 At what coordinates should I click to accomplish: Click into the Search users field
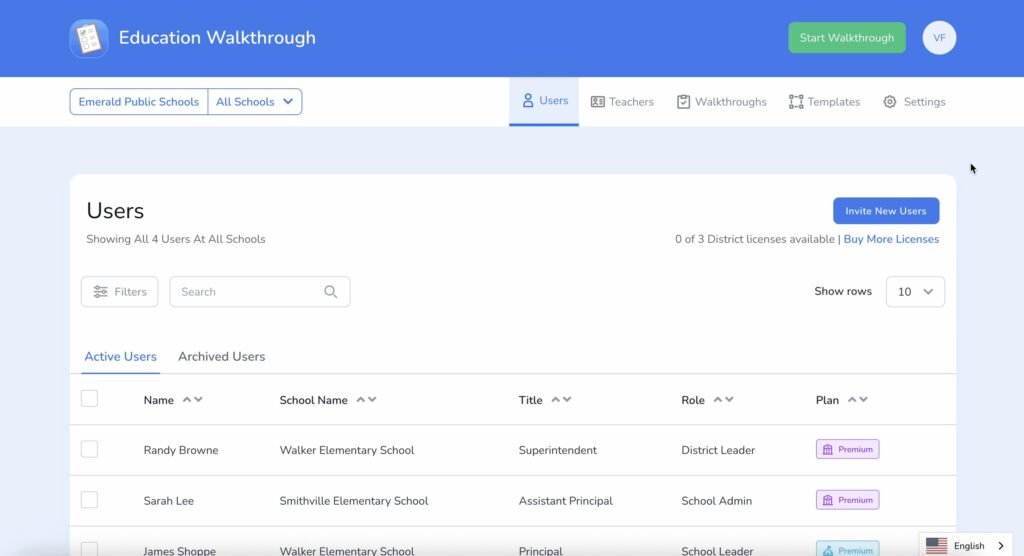245,292
